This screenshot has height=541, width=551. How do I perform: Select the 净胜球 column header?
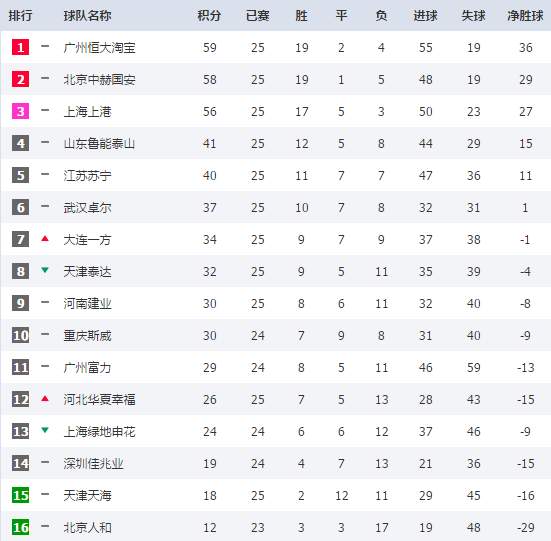pos(525,16)
